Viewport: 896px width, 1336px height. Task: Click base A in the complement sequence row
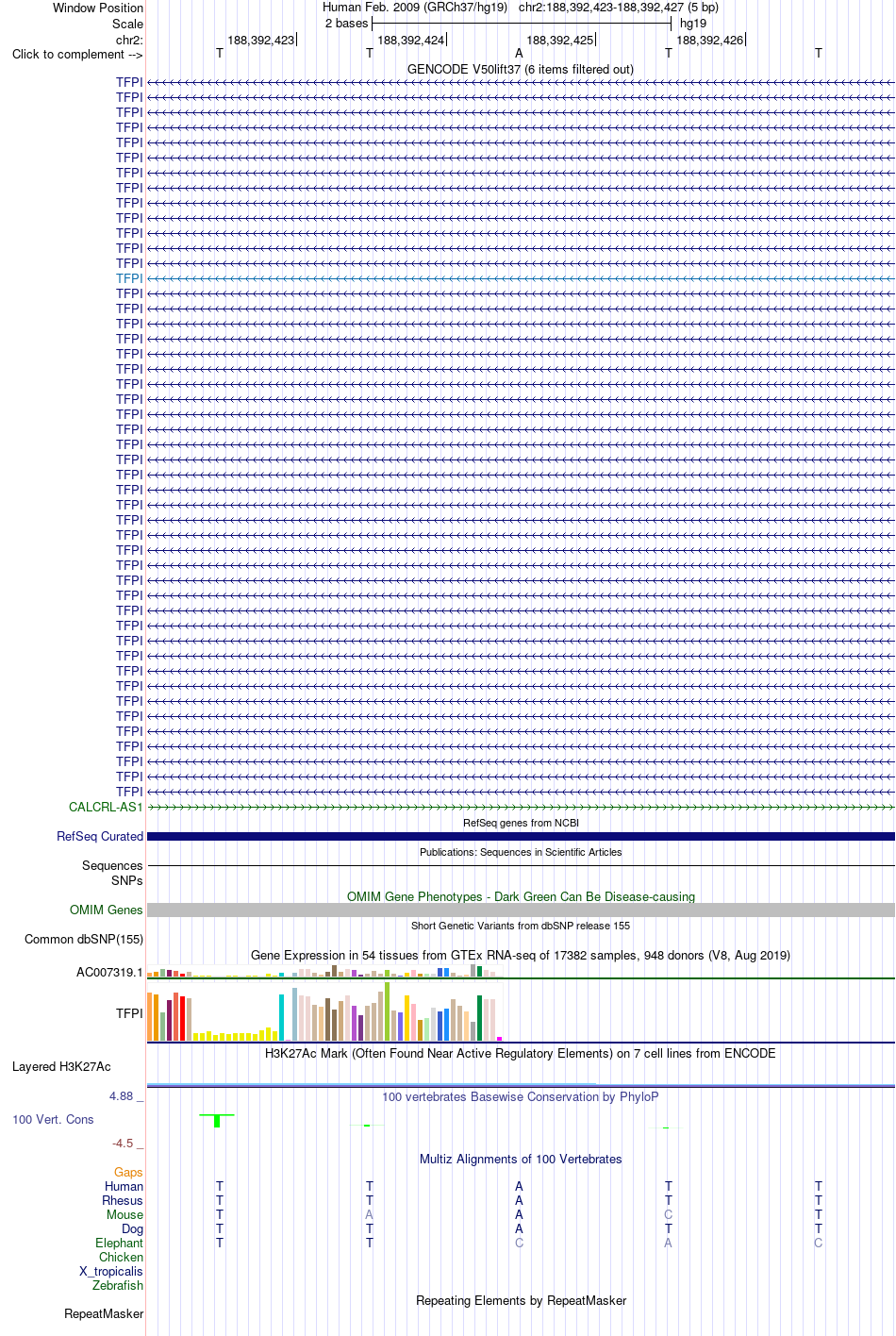(519, 54)
